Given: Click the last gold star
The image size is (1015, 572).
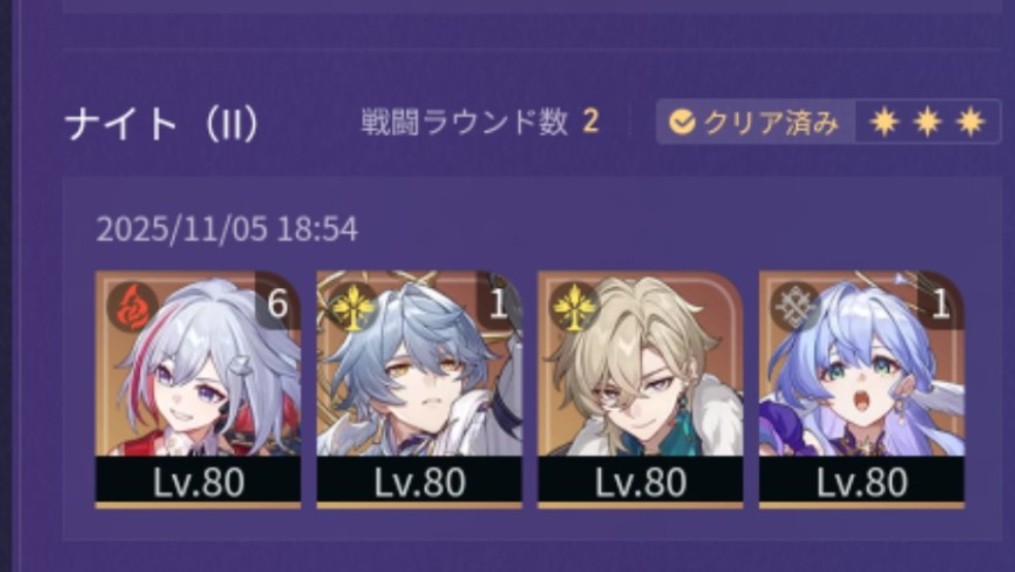Looking at the screenshot, I should point(970,122).
